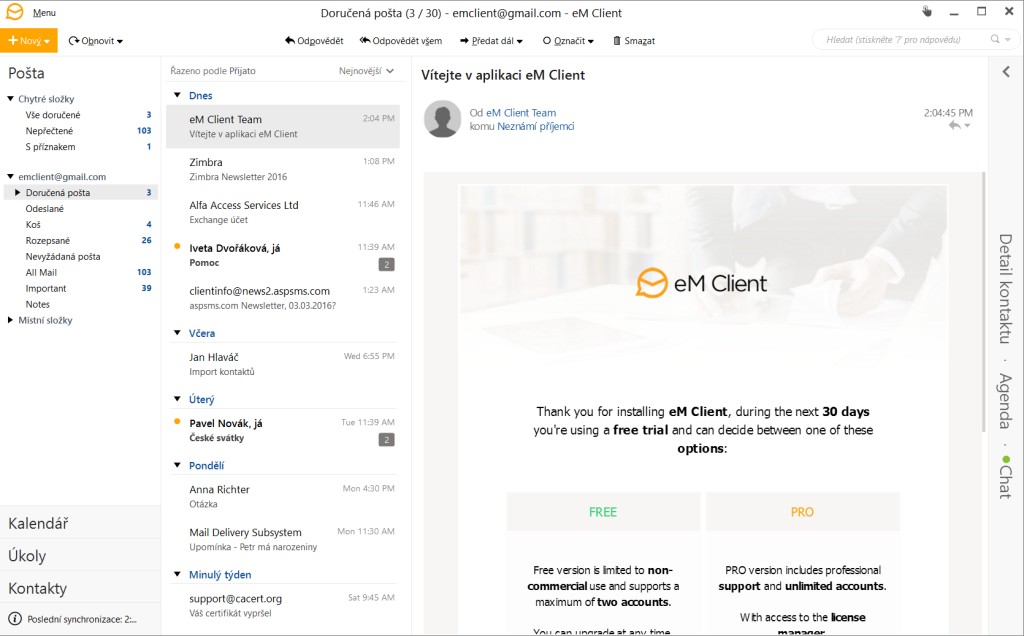
Task: Open the Jan Hlaváč Import kontaktů message
Action: point(283,364)
